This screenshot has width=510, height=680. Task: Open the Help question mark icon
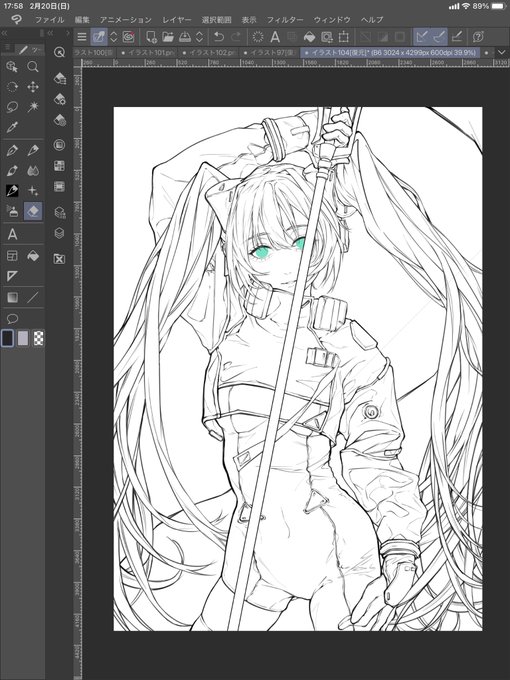pos(478,37)
